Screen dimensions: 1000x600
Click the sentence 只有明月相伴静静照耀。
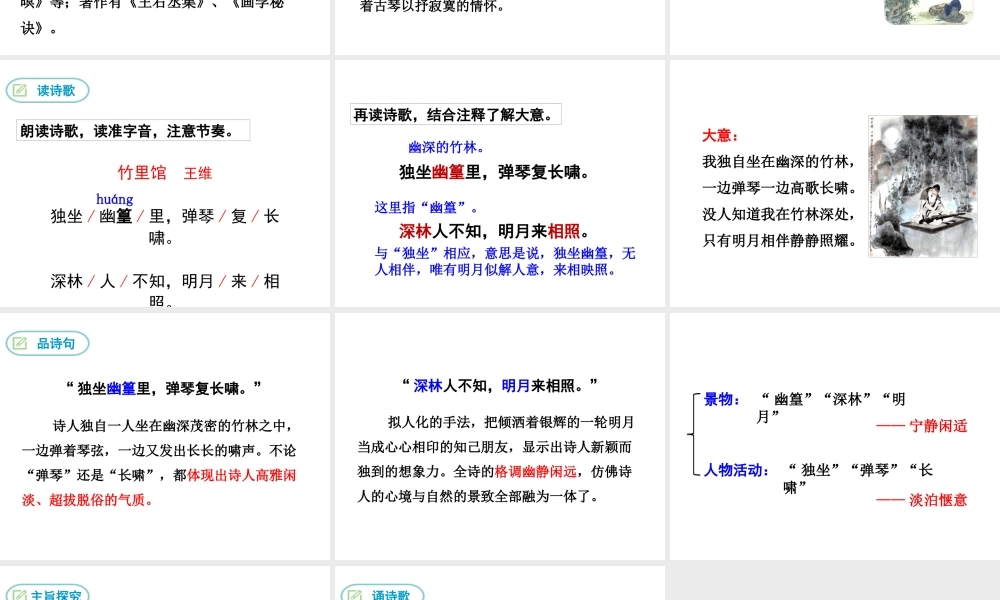pyautogui.click(x=779, y=241)
